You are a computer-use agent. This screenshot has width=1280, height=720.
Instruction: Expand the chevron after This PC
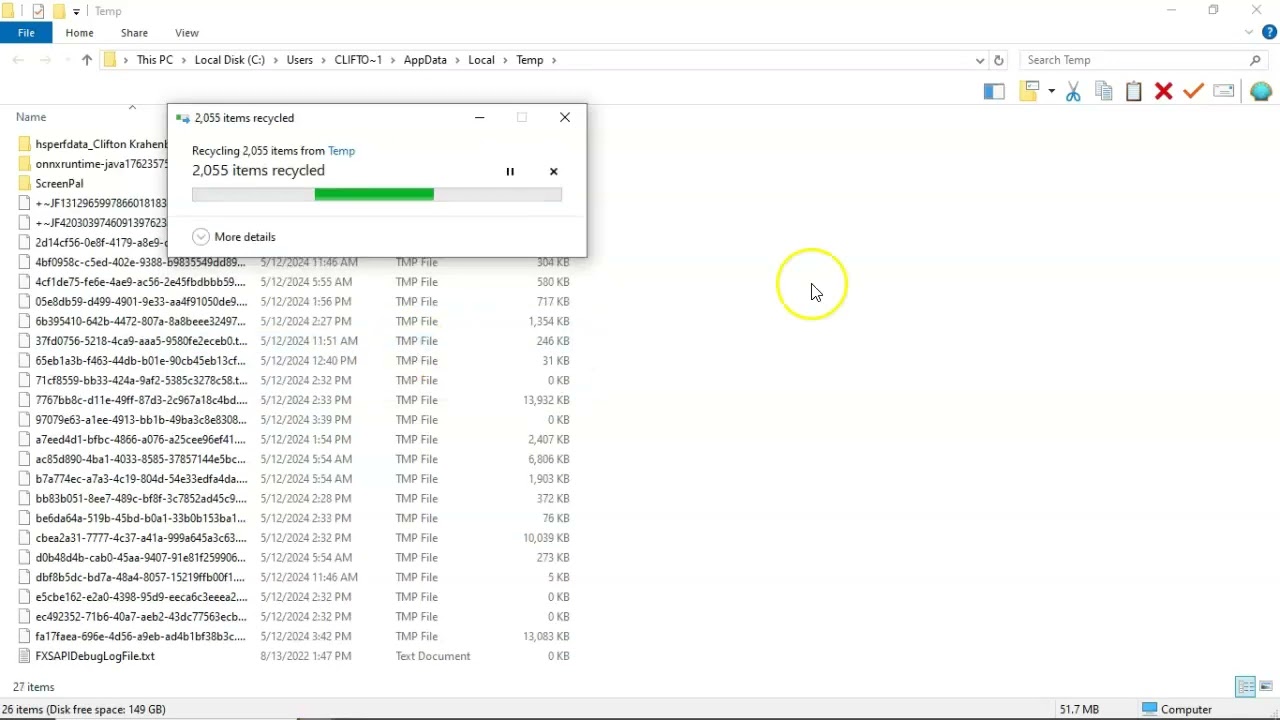point(183,60)
